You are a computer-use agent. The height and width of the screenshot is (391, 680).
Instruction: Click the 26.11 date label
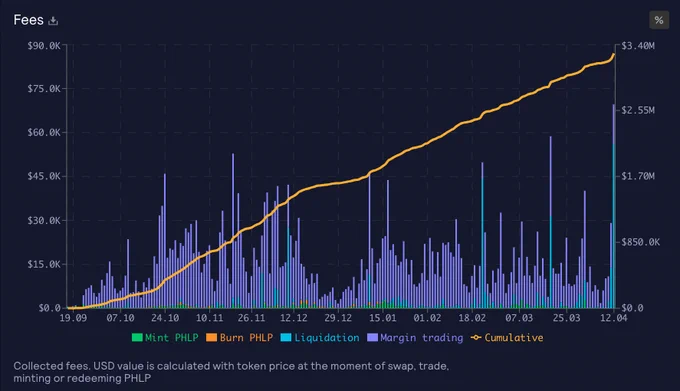[251, 318]
